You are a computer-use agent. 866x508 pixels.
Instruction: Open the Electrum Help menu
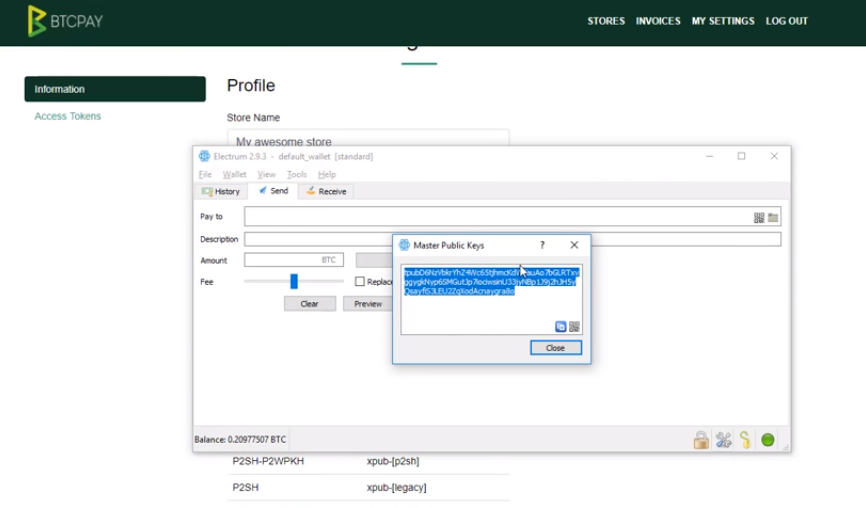tap(326, 174)
